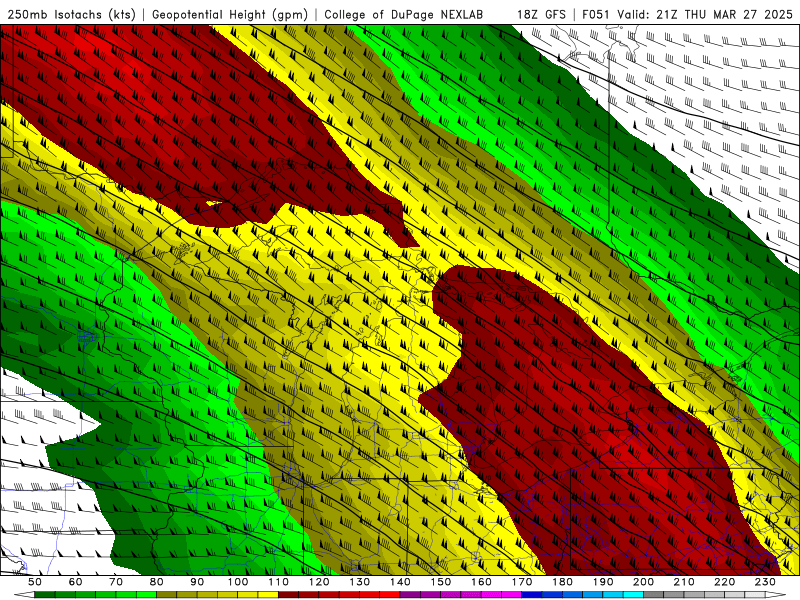Click the 170 label on the color scale
This screenshot has width=800, height=600.
[x=522, y=582]
